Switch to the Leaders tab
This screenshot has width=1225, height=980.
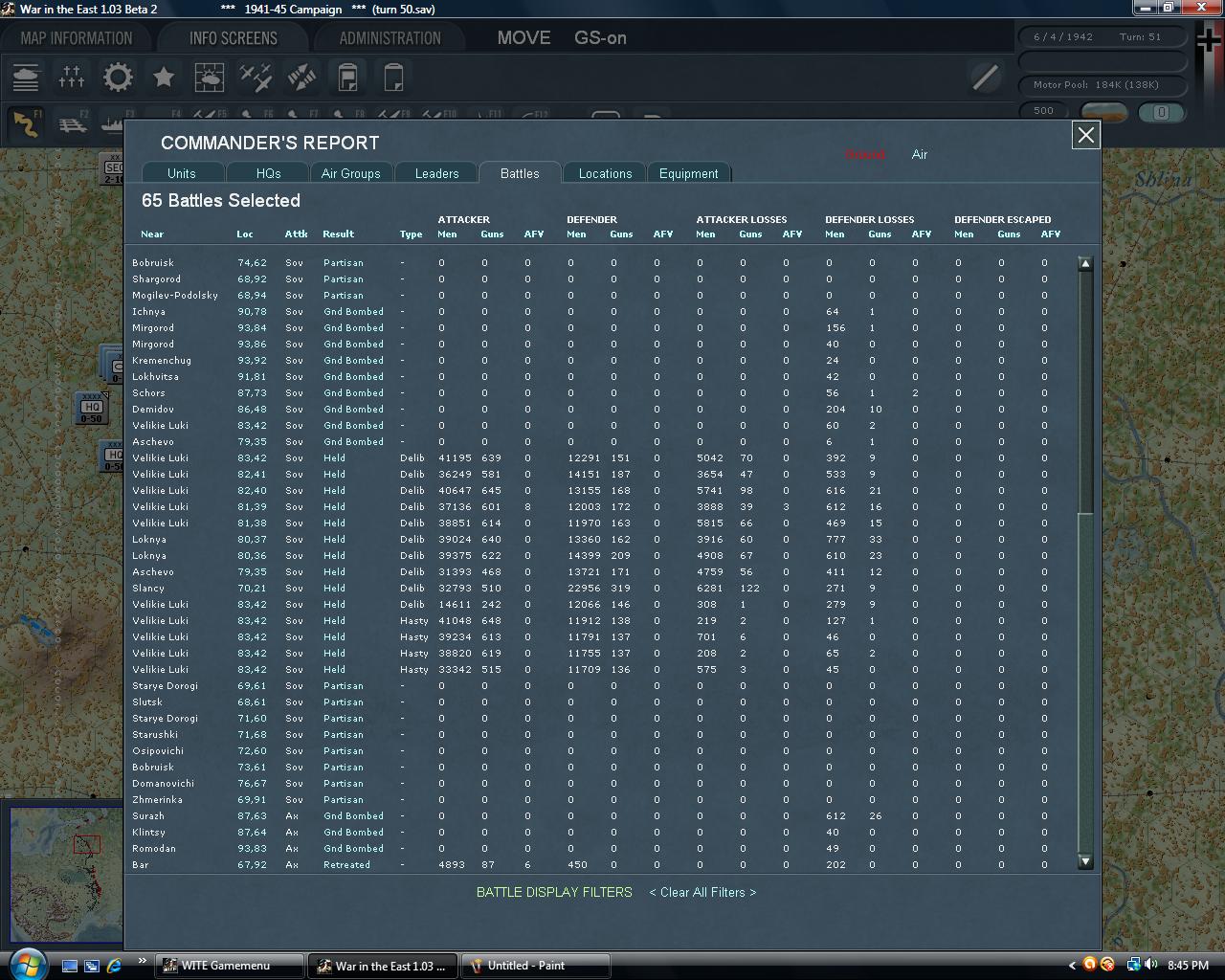[x=436, y=173]
